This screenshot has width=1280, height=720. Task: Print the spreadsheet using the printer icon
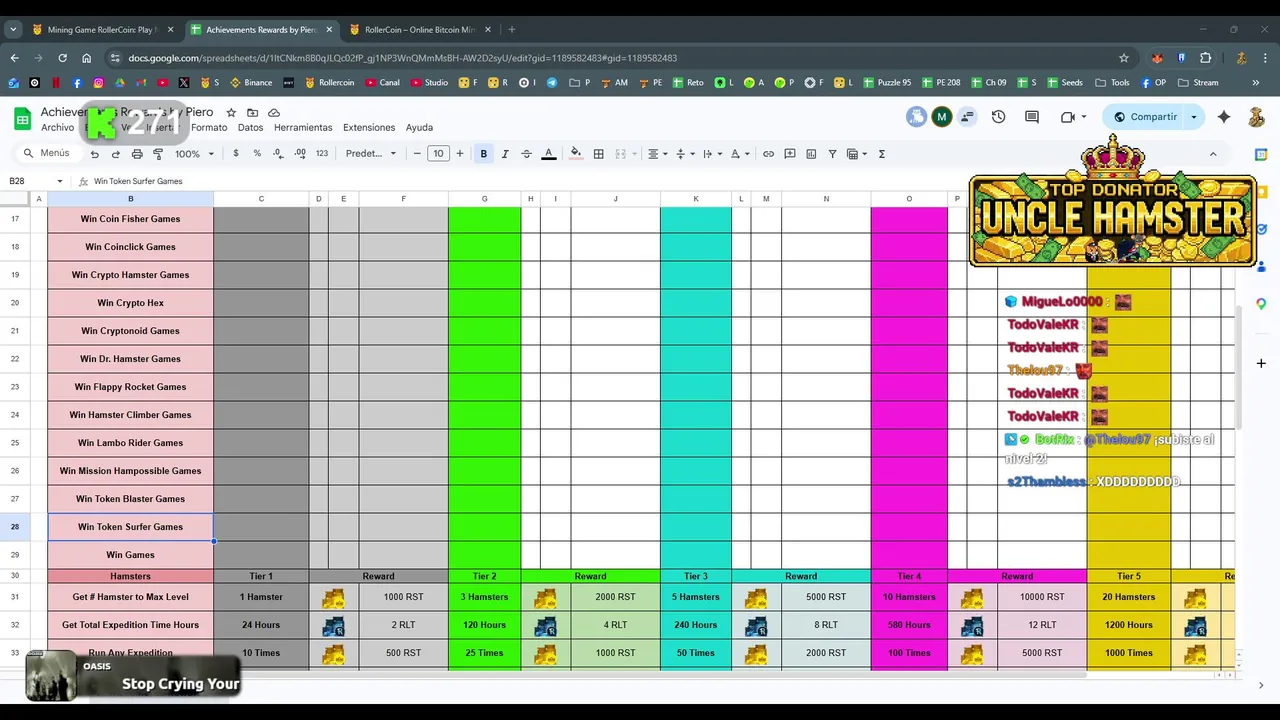pyautogui.click(x=137, y=154)
